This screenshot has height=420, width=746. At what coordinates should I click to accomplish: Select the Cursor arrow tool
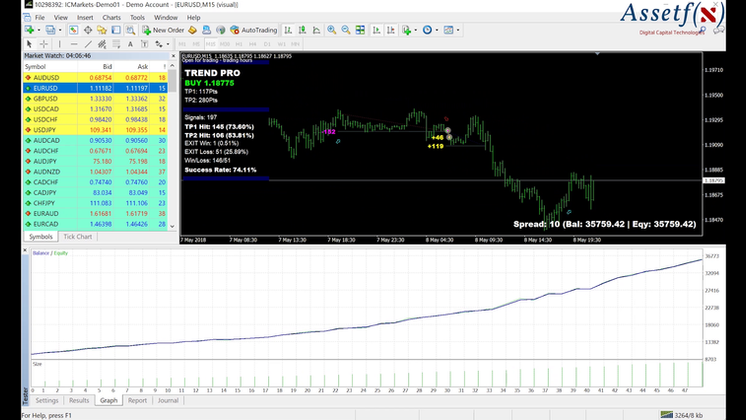pos(29,44)
